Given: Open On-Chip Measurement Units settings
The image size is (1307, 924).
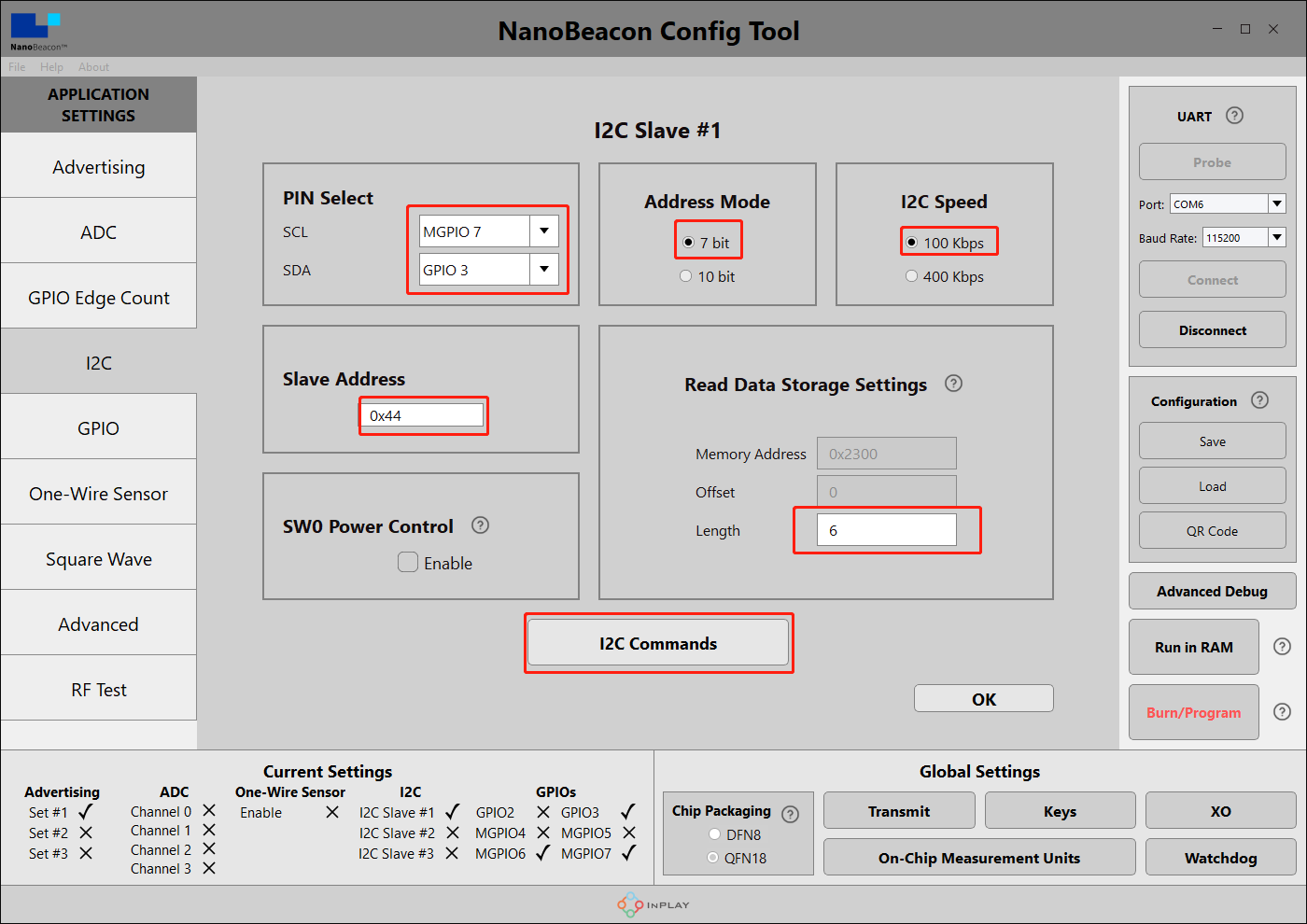Looking at the screenshot, I should pyautogui.click(x=979, y=858).
